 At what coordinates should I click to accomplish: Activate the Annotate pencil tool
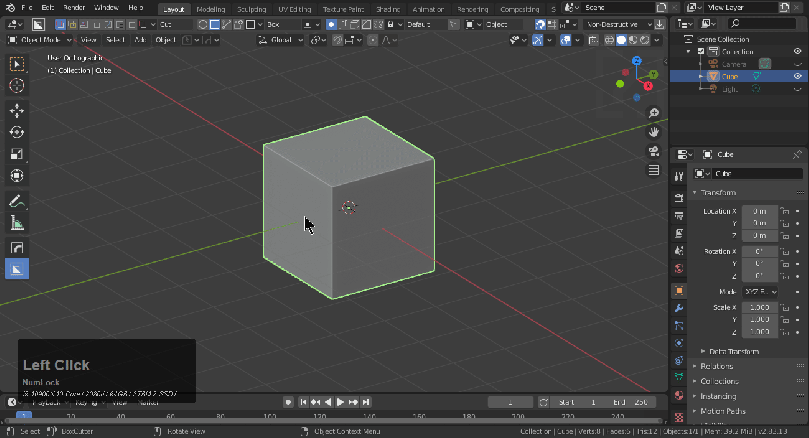[x=17, y=201]
